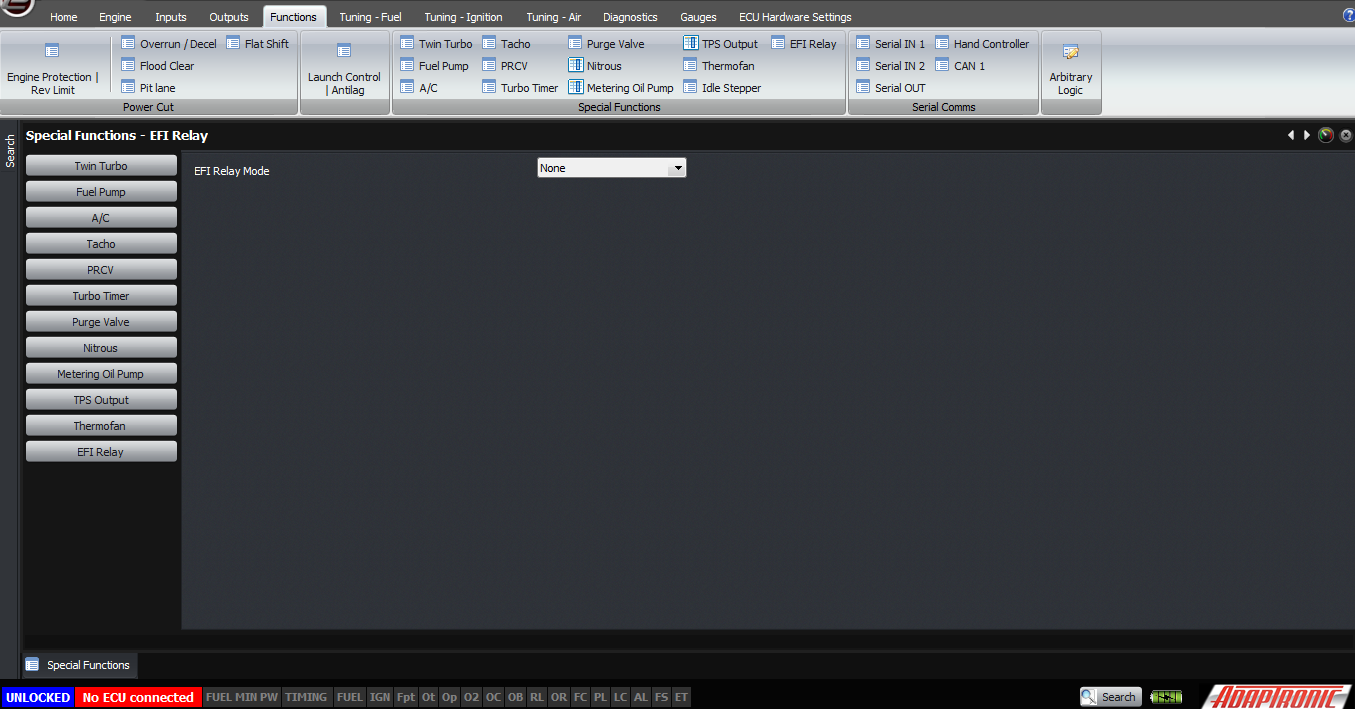The width and height of the screenshot is (1355, 709).
Task: Open Turbo Timer from the ribbon
Action: 520,88
